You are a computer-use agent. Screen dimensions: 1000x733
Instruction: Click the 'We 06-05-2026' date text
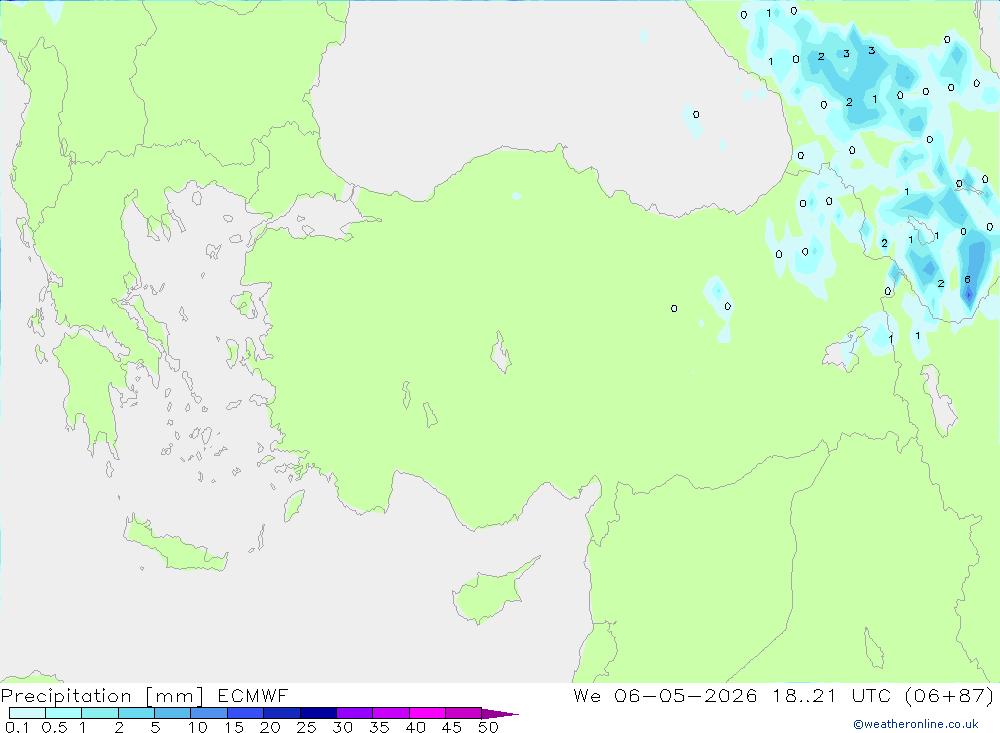[665, 695]
